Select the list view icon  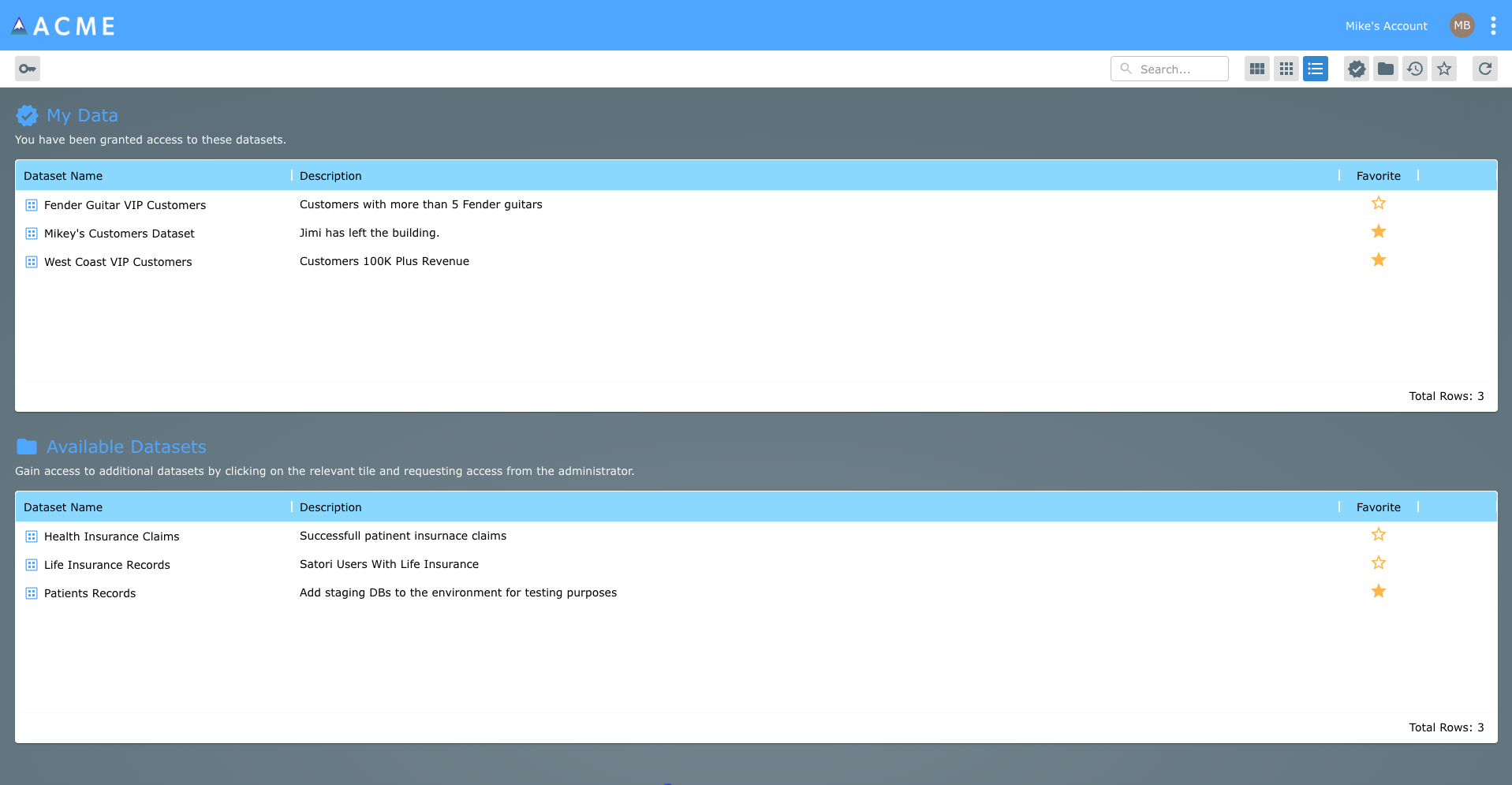pos(1316,69)
